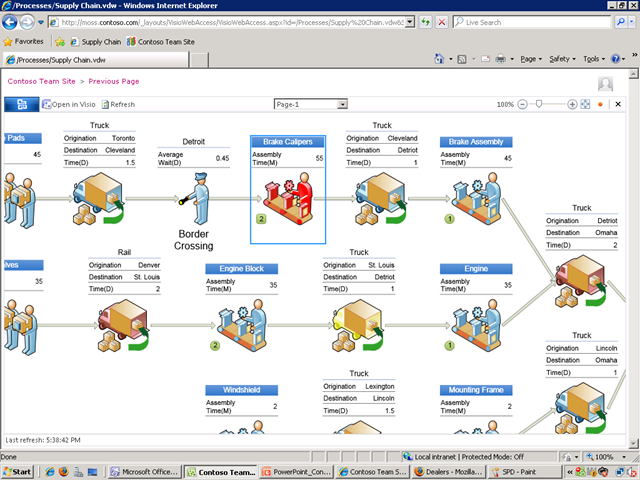The image size is (640, 480).
Task: Click the user profile picture icon
Action: 605,84
